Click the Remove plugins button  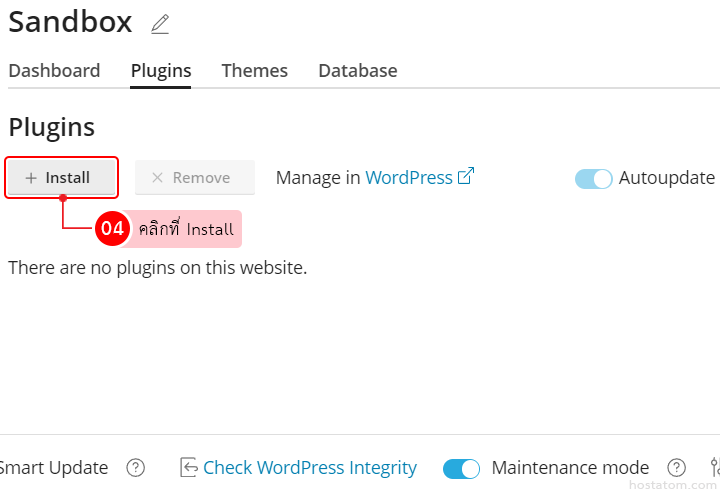195,178
